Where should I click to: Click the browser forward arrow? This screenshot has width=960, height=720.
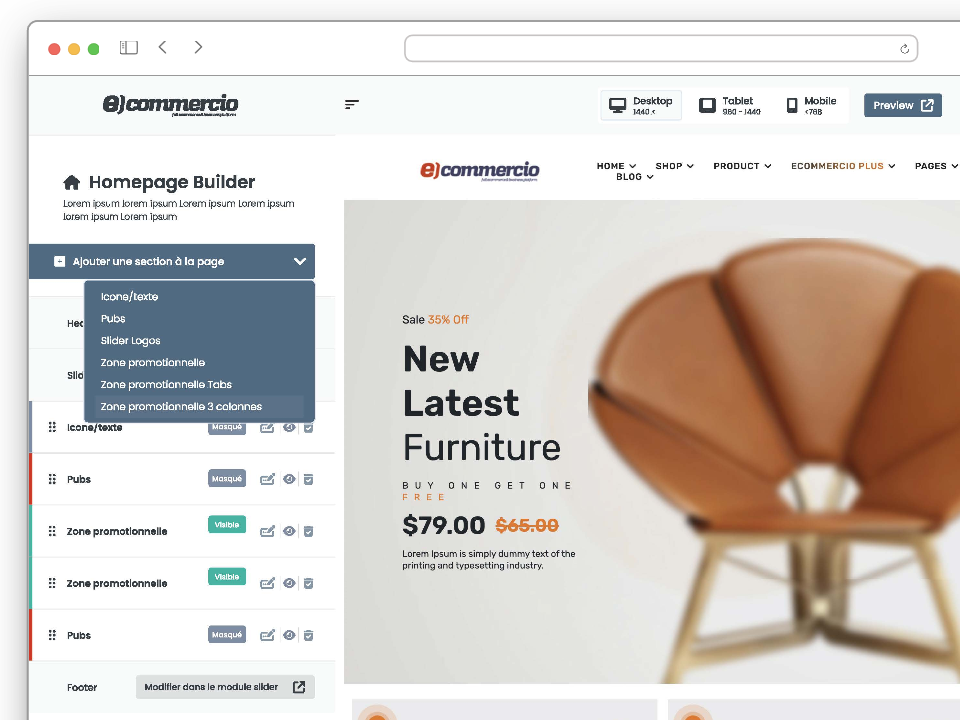coord(198,47)
